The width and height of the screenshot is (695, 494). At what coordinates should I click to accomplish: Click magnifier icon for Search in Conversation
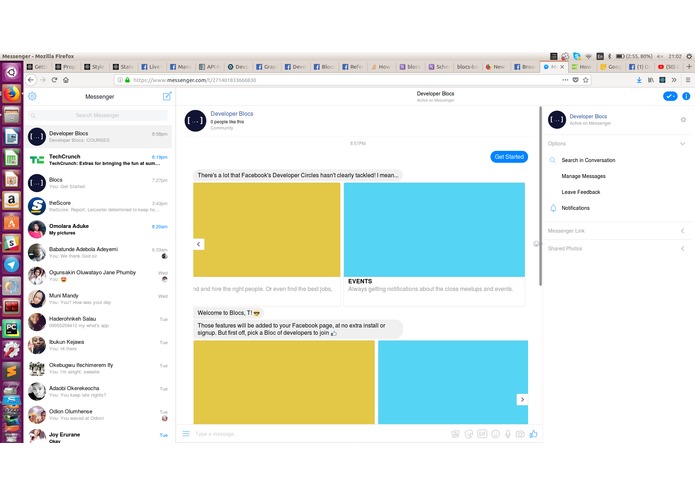552,160
